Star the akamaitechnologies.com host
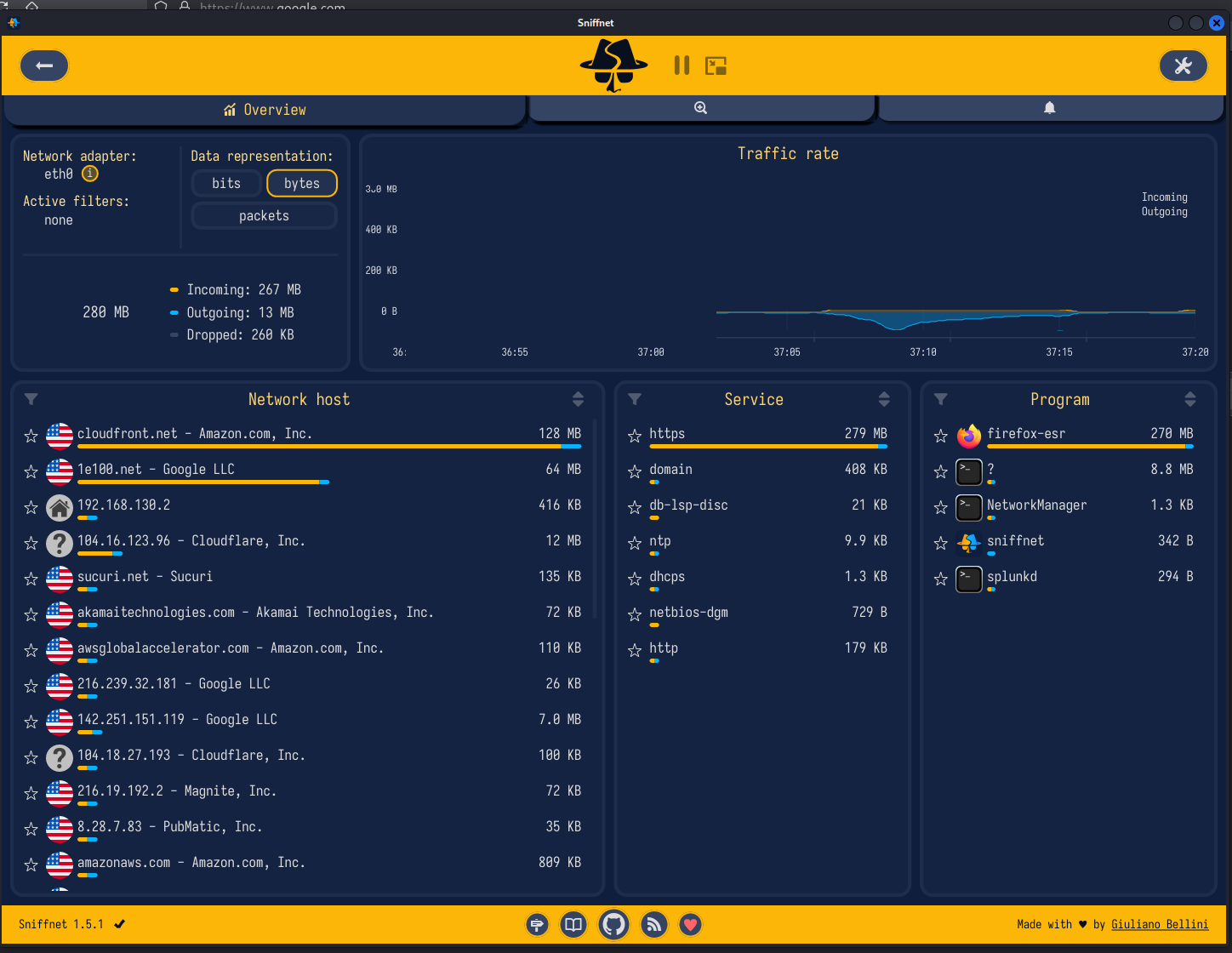This screenshot has width=1232, height=953. point(31,614)
